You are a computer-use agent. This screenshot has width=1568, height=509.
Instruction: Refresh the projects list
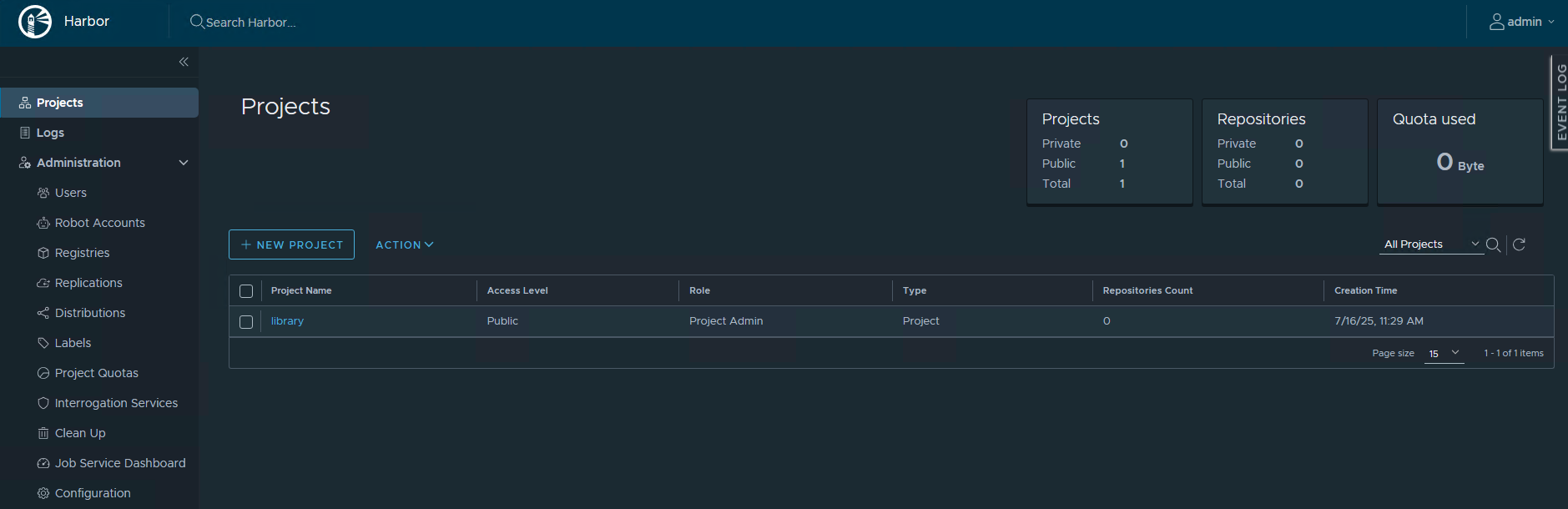tap(1519, 244)
